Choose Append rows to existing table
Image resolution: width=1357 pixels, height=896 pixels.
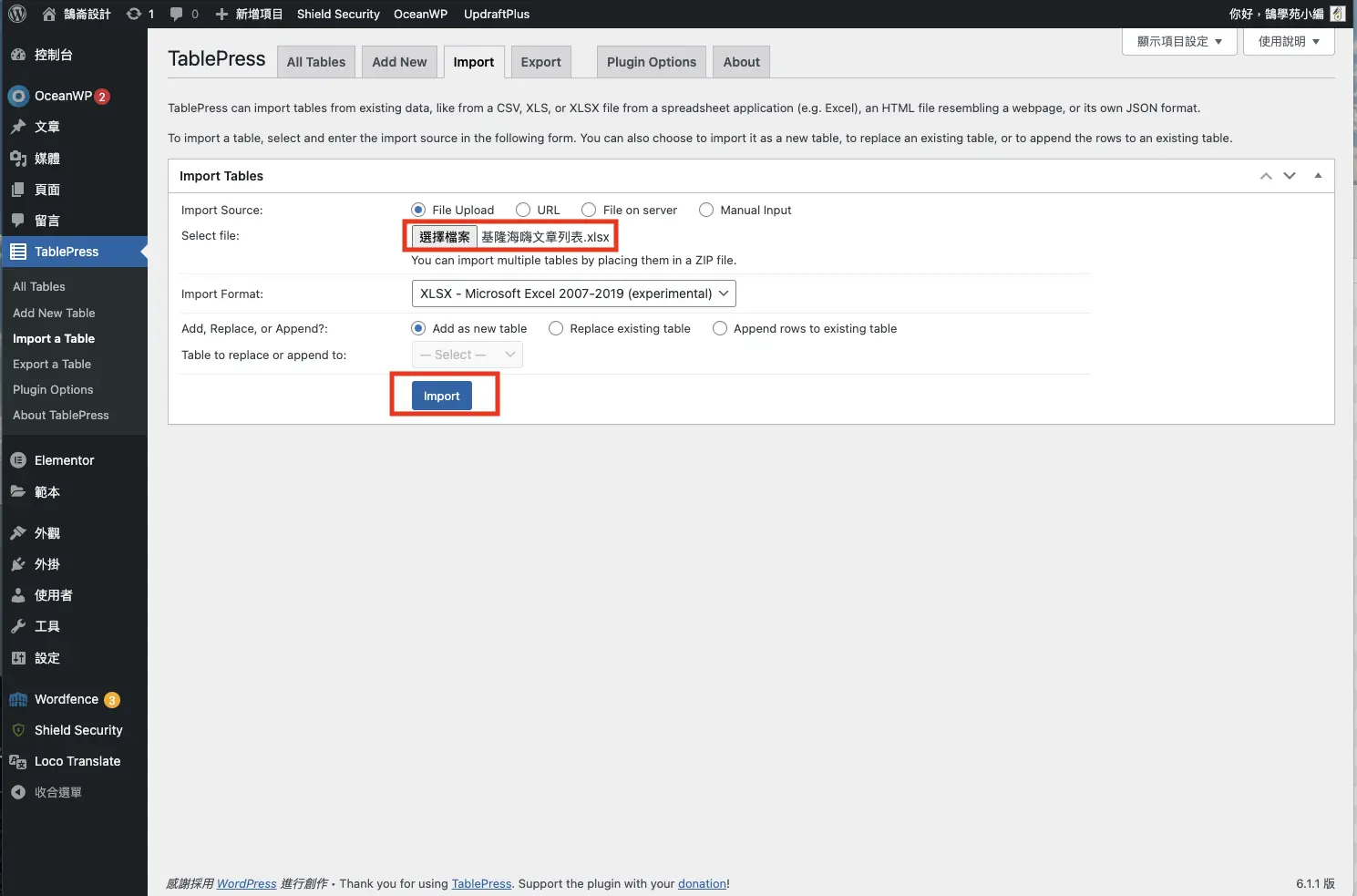pyautogui.click(x=720, y=328)
